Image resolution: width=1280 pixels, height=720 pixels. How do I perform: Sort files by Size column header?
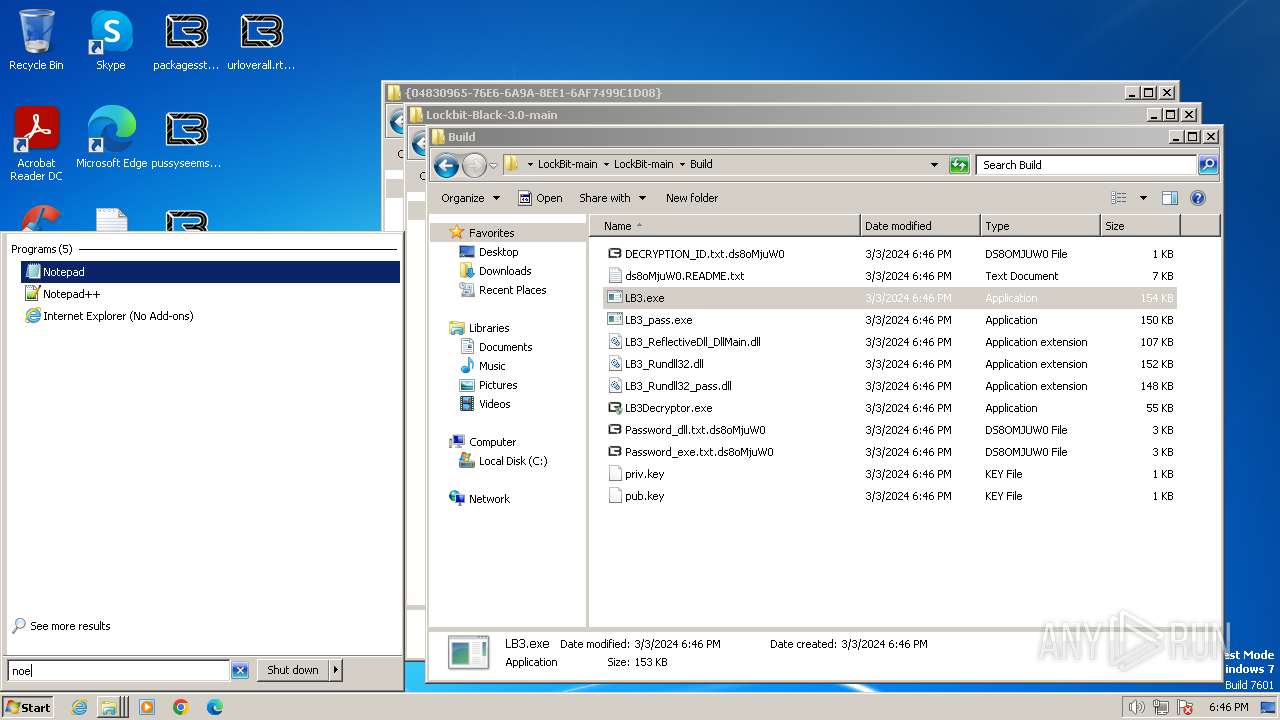pos(1140,226)
